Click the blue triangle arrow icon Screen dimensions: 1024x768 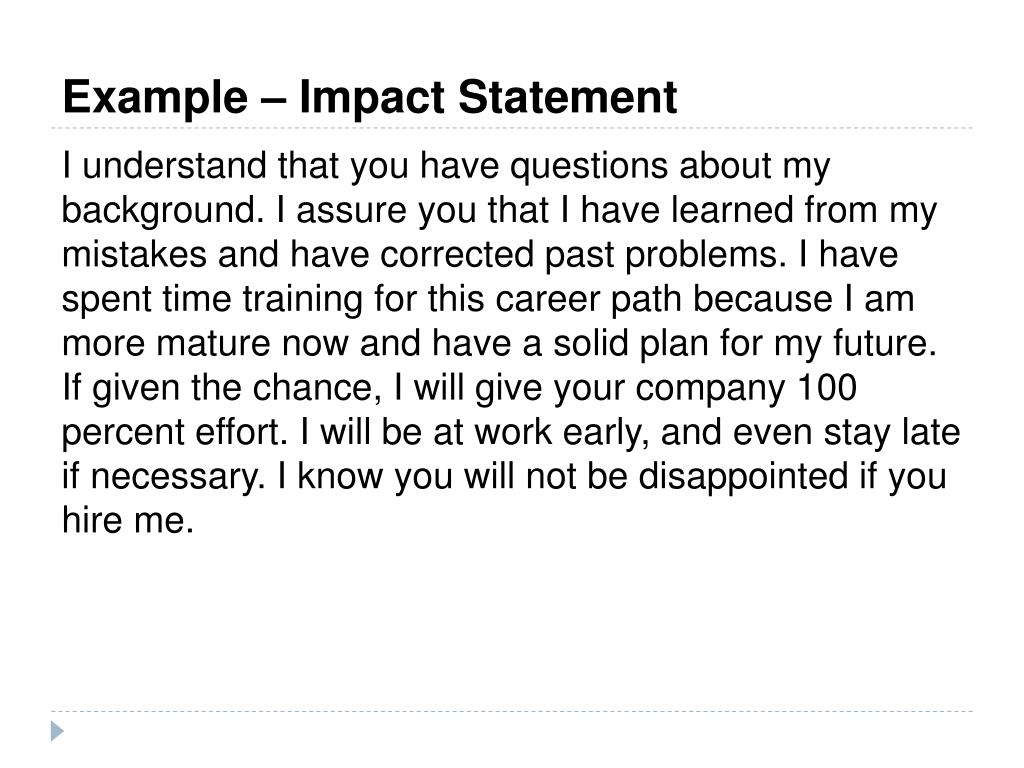57,731
